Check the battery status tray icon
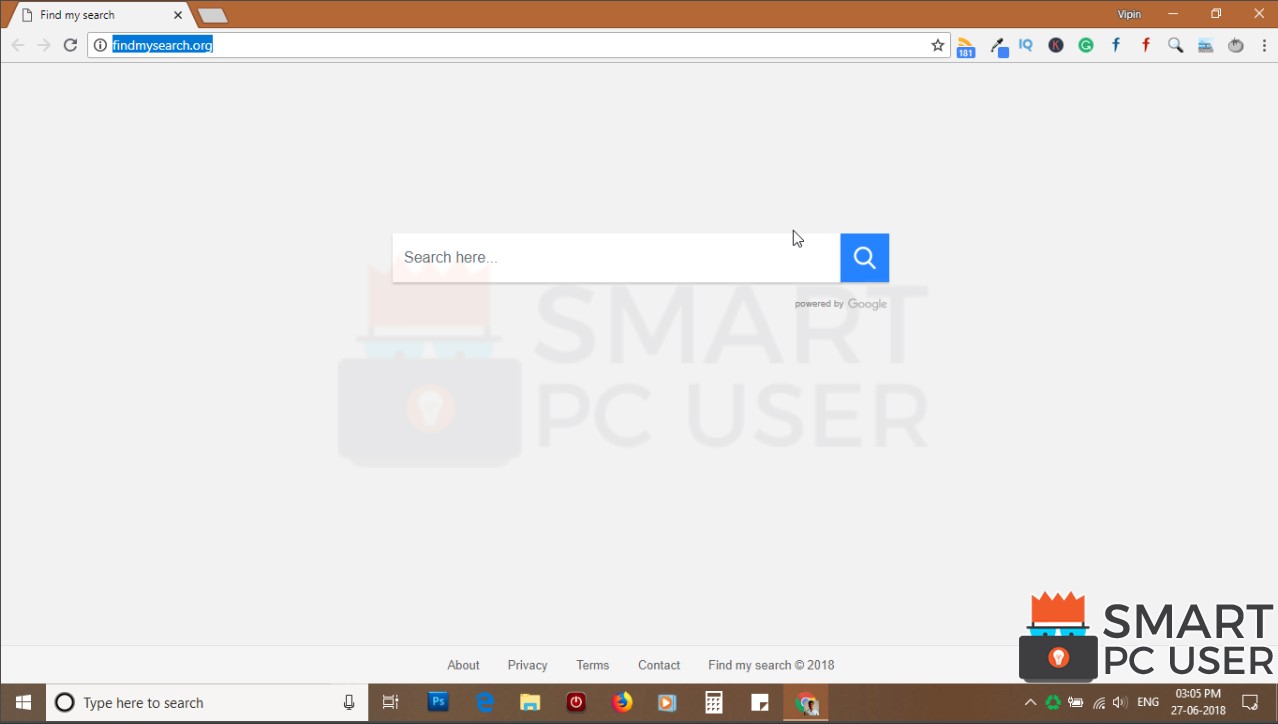Viewport: 1278px width, 724px height. (1076, 703)
